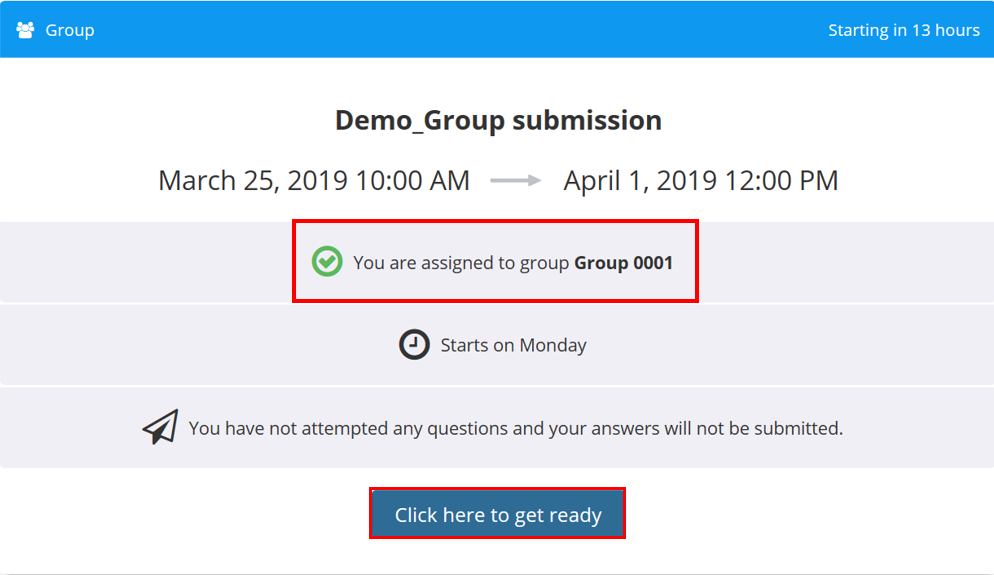Click the 'Starting in 13 hours' status text
The width and height of the screenshot is (994, 575).
(904, 30)
